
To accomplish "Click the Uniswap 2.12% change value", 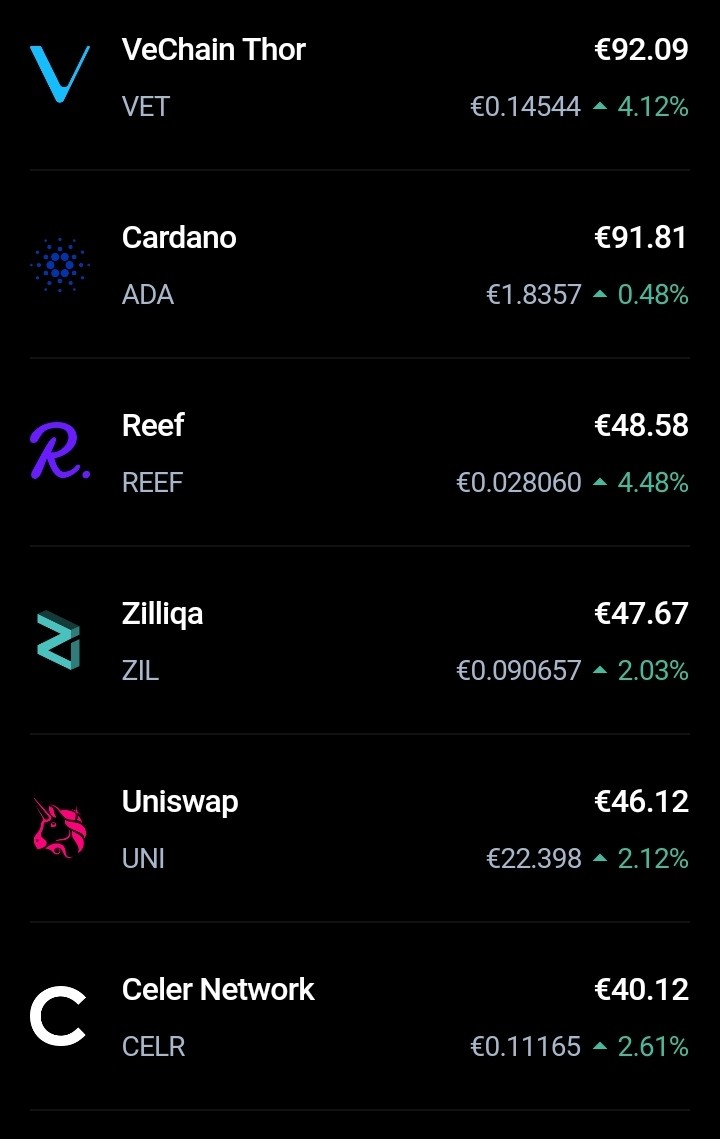I will 653,858.
